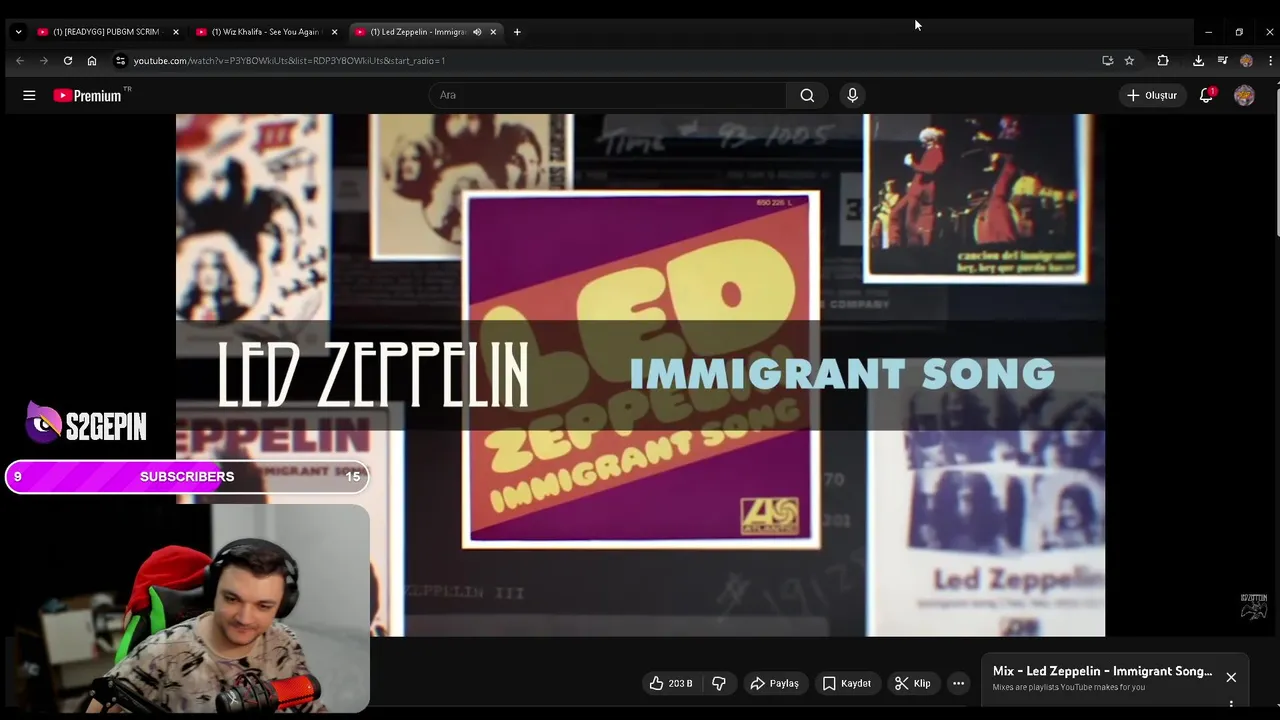
Task: Close the Led Zeppelin tab
Action: (493, 32)
